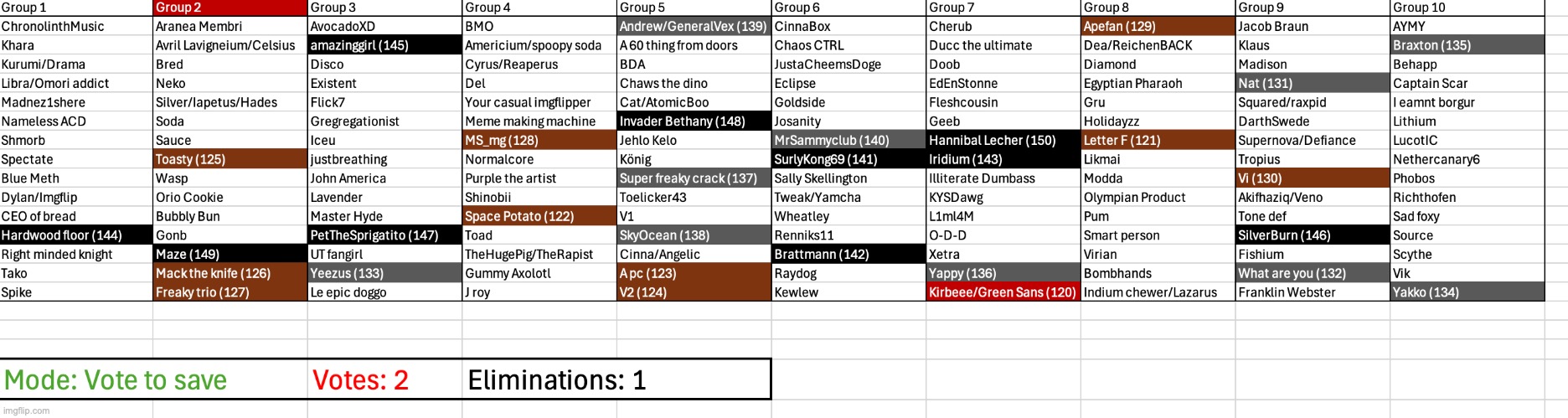Click the SilverBurn (146) cell
The height and width of the screenshot is (418, 1568).
click(1312, 235)
